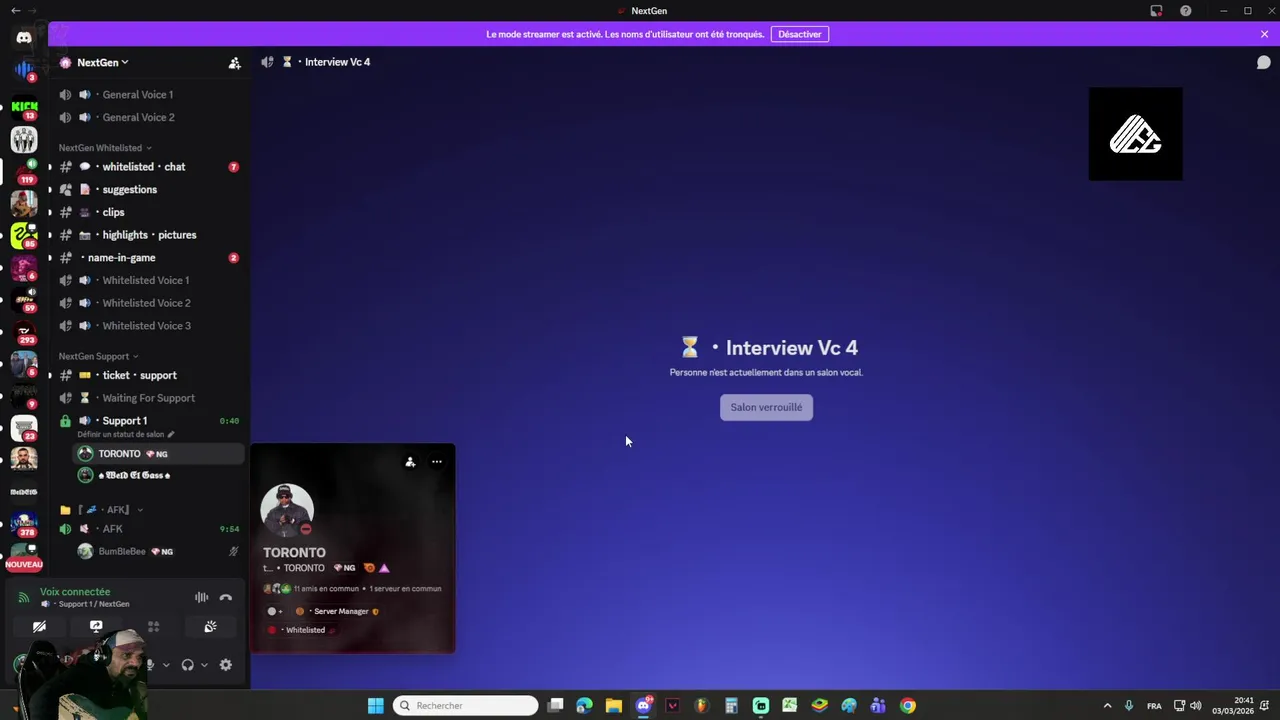Click 'Désactiver' streamer mode button

click(800, 34)
